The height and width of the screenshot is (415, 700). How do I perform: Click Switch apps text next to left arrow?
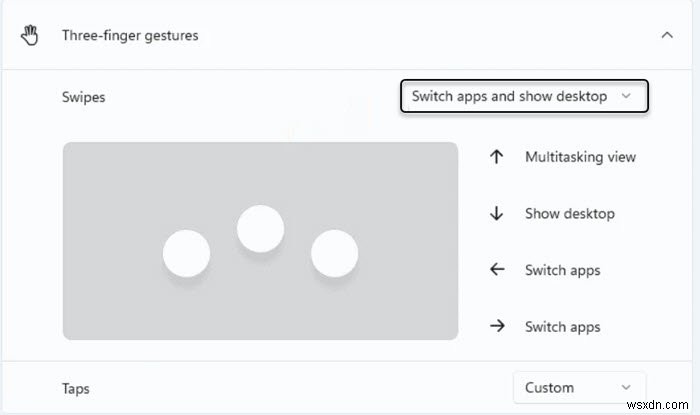click(x=562, y=270)
